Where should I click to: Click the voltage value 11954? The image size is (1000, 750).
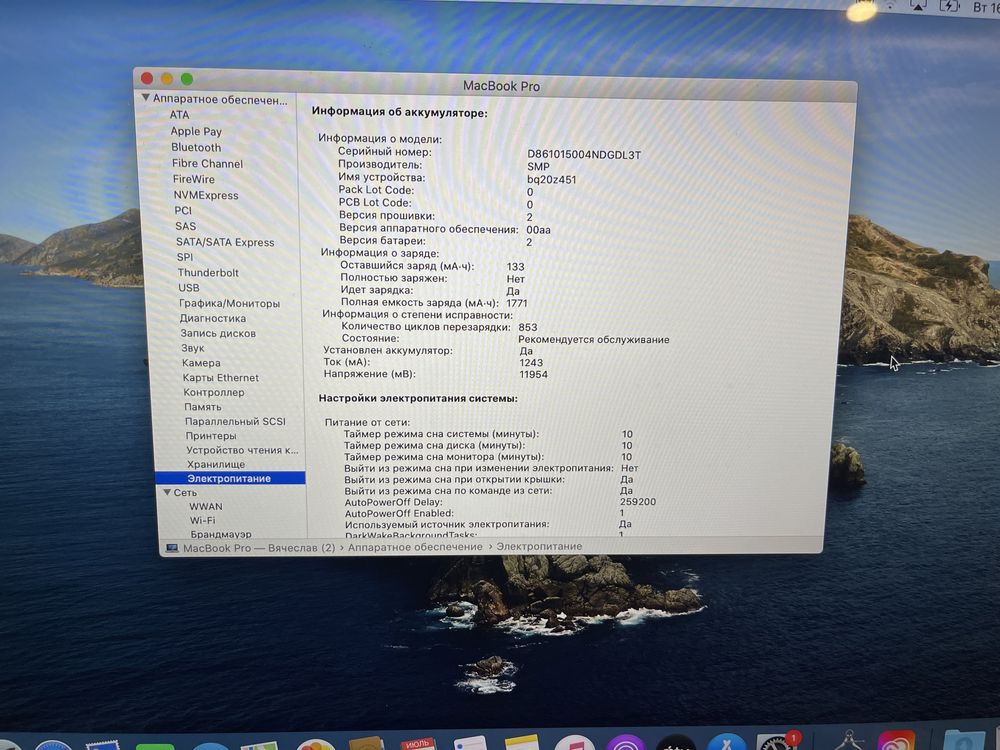tap(534, 374)
